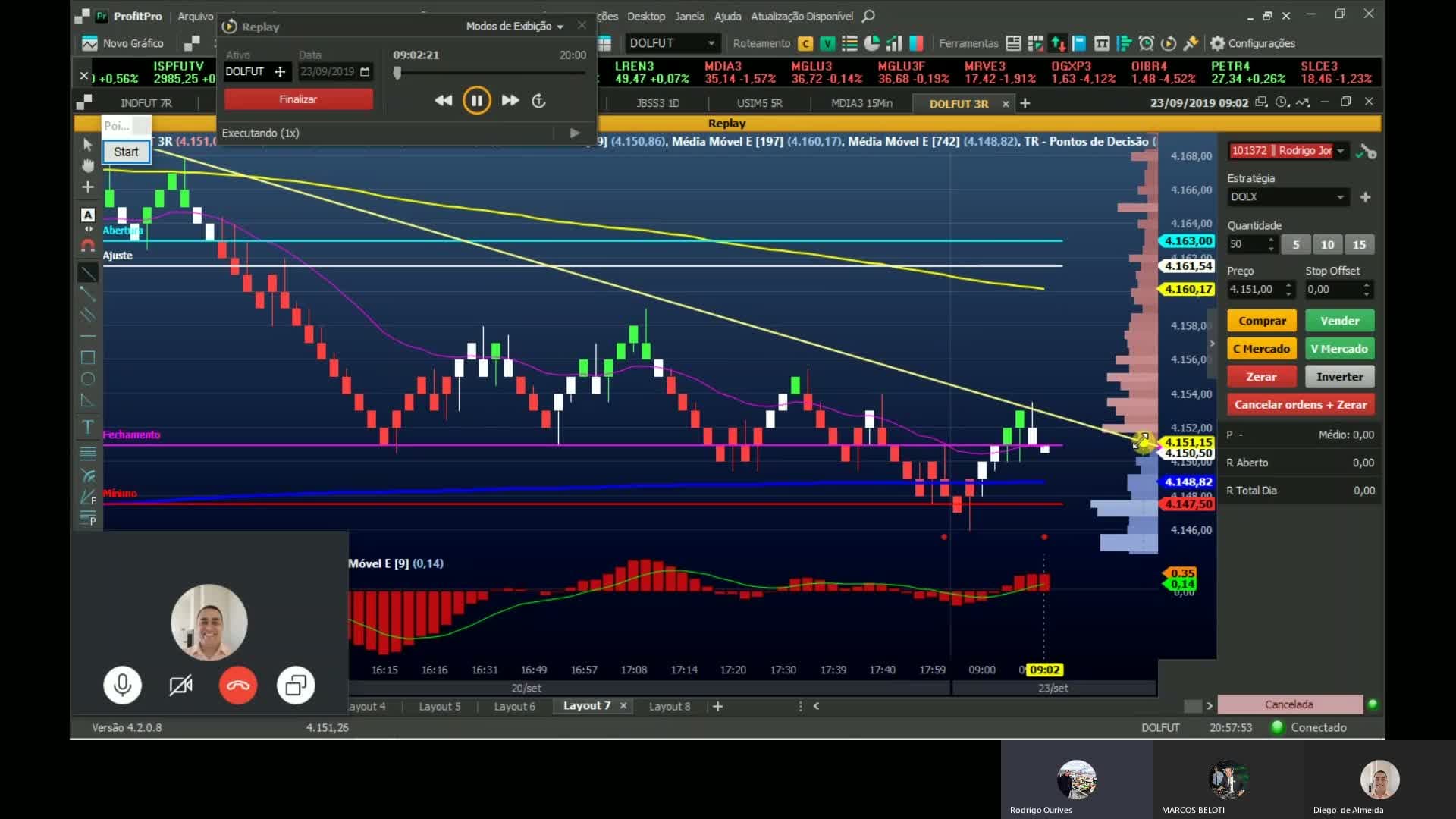Select the triangle drawing tool

88,400
